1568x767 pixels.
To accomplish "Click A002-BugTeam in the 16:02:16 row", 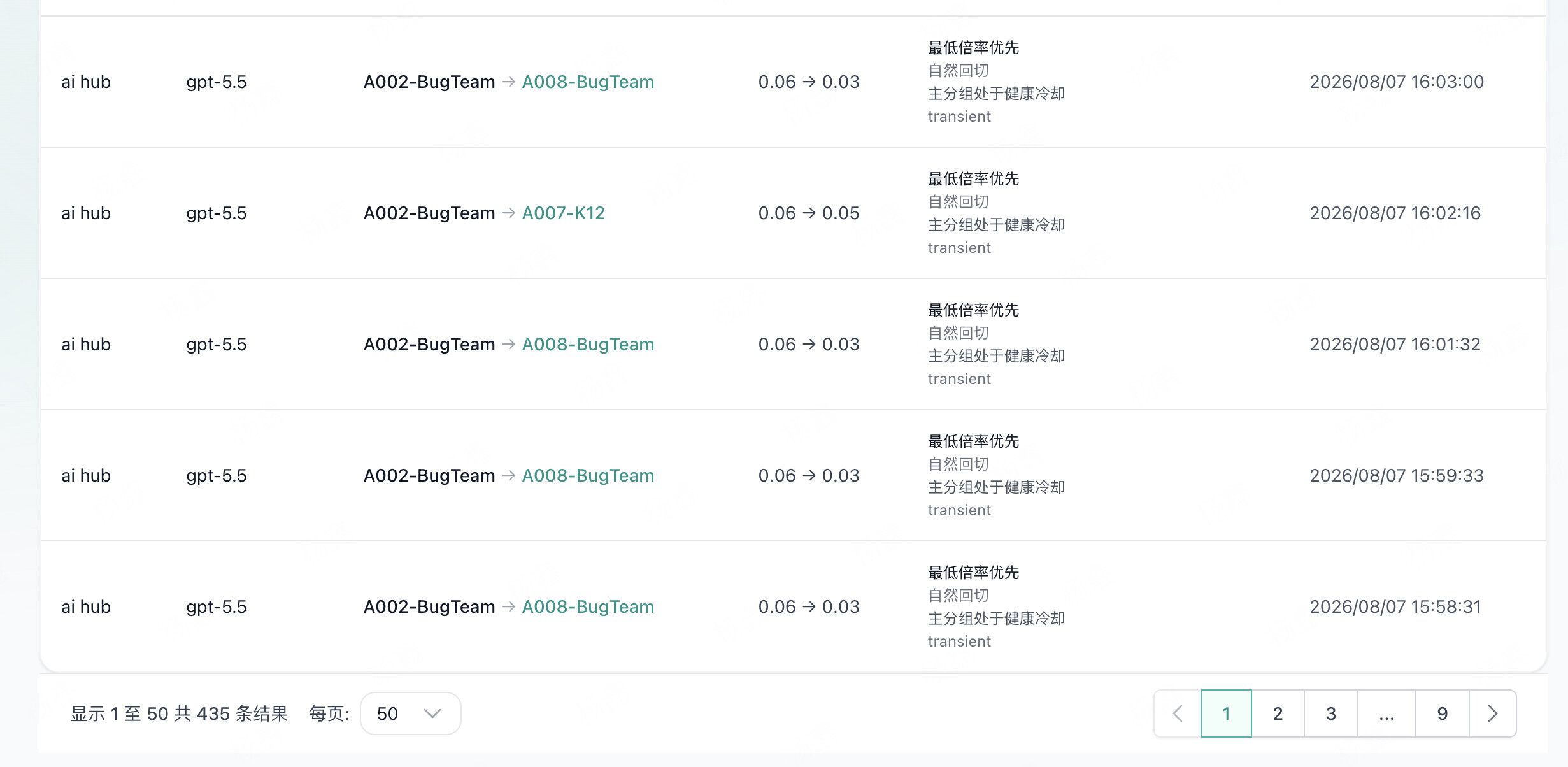I will [429, 213].
